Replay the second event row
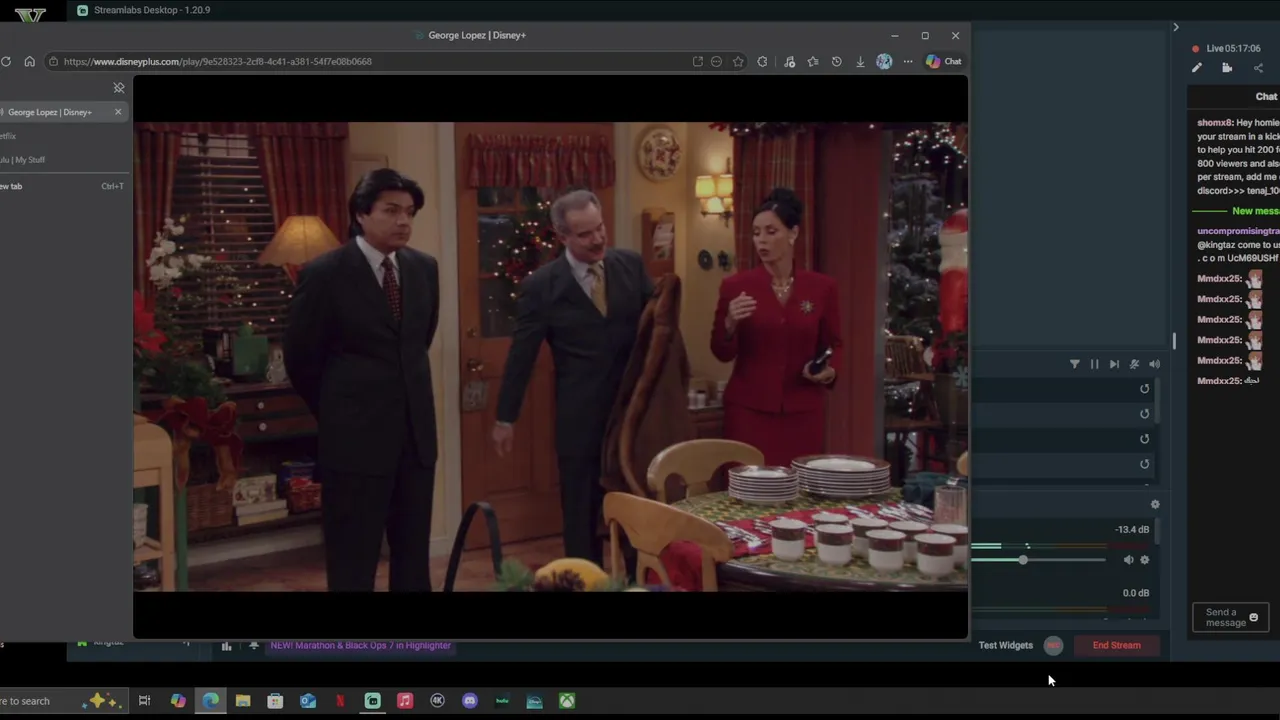Viewport: 1280px width, 720px height. click(1145, 414)
